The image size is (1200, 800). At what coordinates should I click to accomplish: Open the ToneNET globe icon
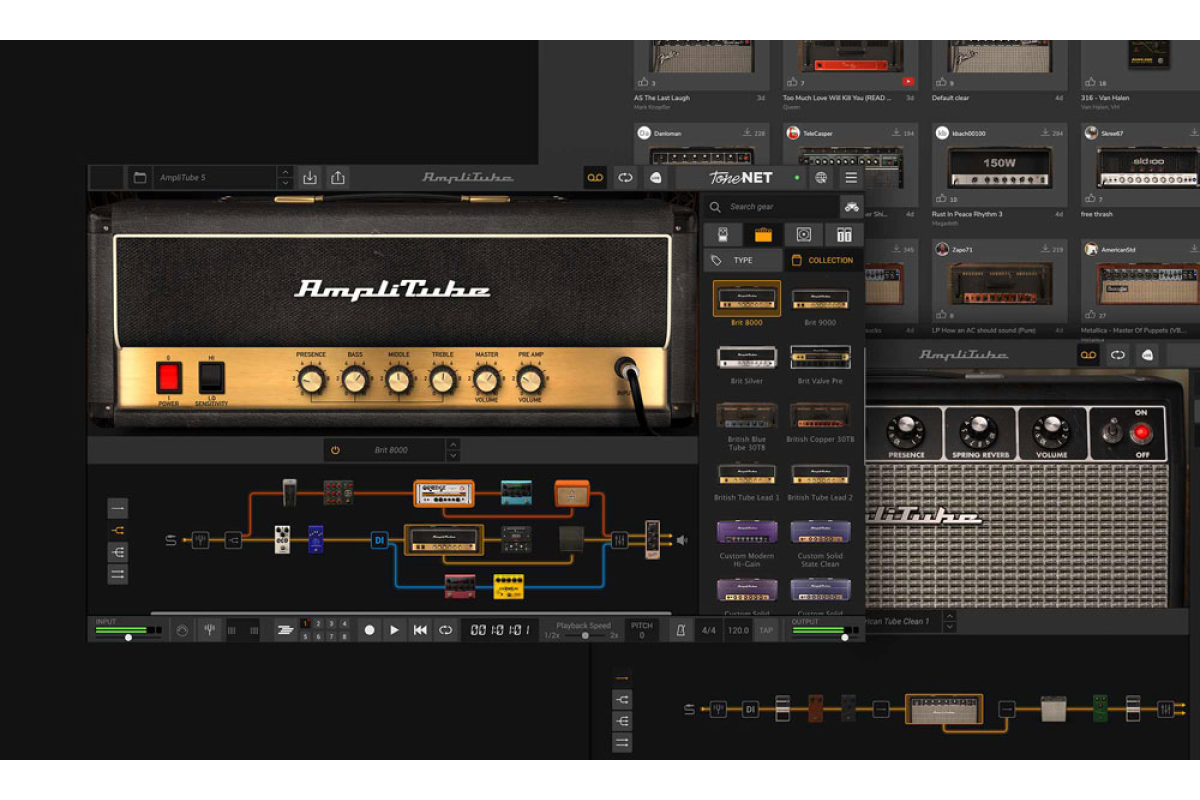pos(821,178)
